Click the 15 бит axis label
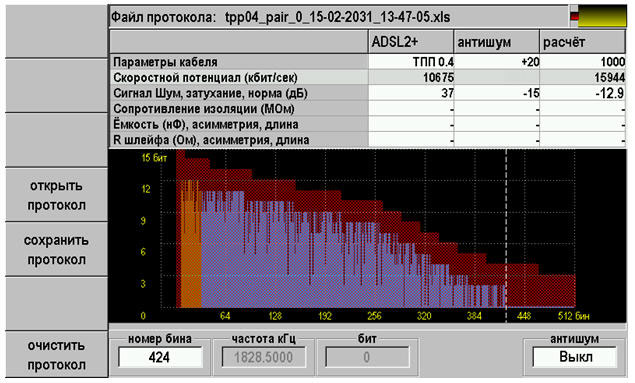 pos(154,158)
